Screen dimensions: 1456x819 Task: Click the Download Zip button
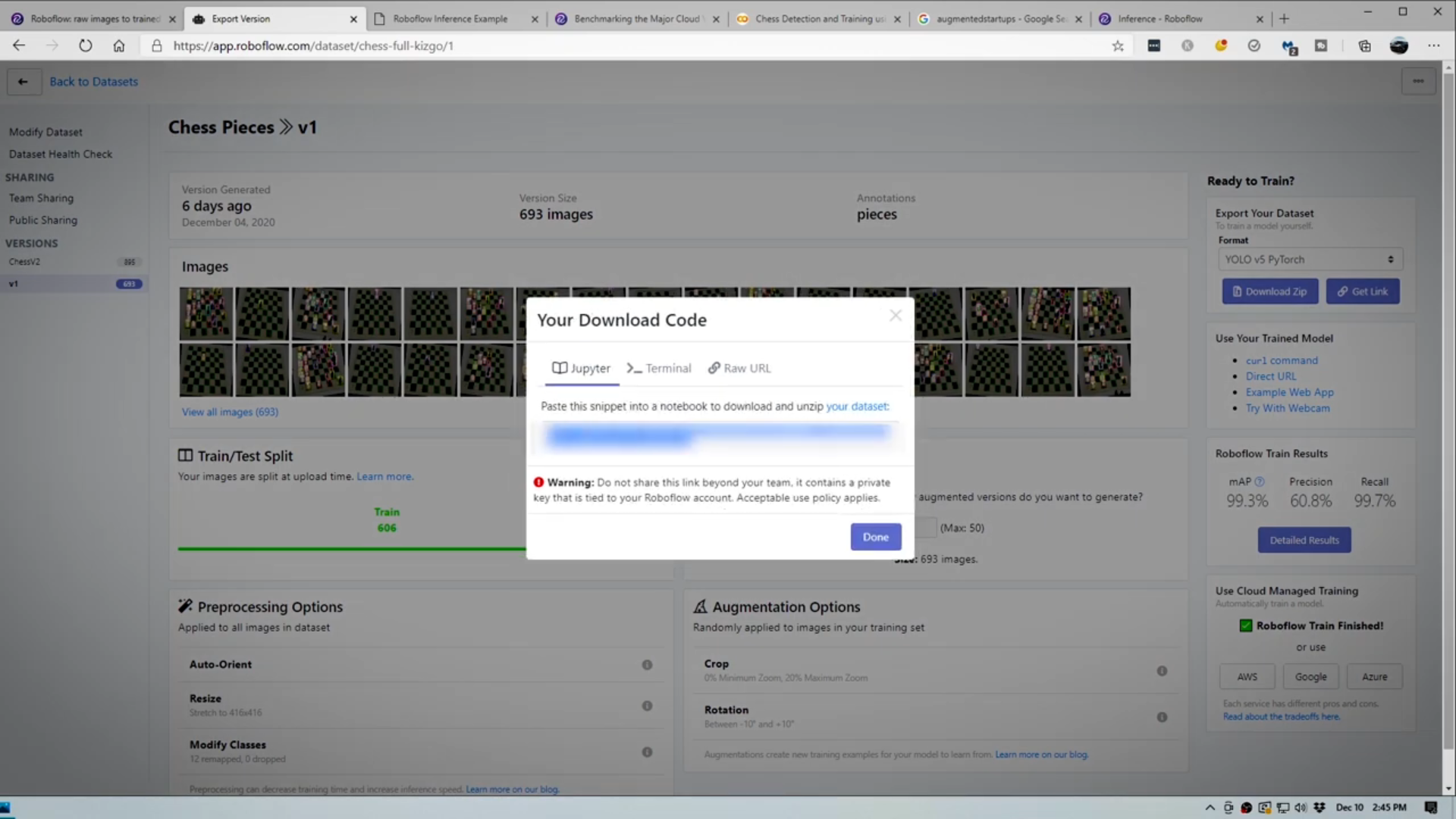pyautogui.click(x=1270, y=291)
